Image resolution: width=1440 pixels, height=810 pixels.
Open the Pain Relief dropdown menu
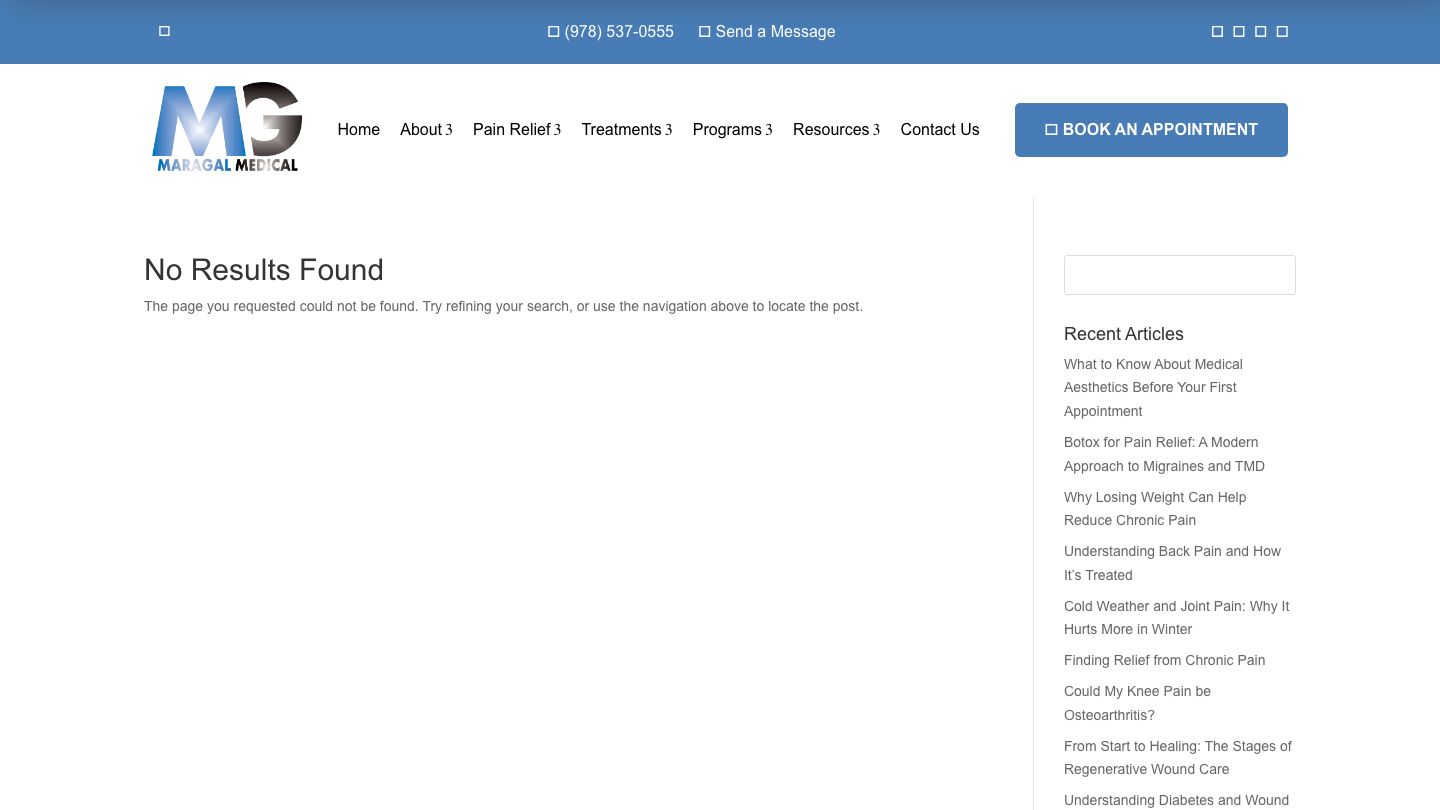click(x=516, y=130)
